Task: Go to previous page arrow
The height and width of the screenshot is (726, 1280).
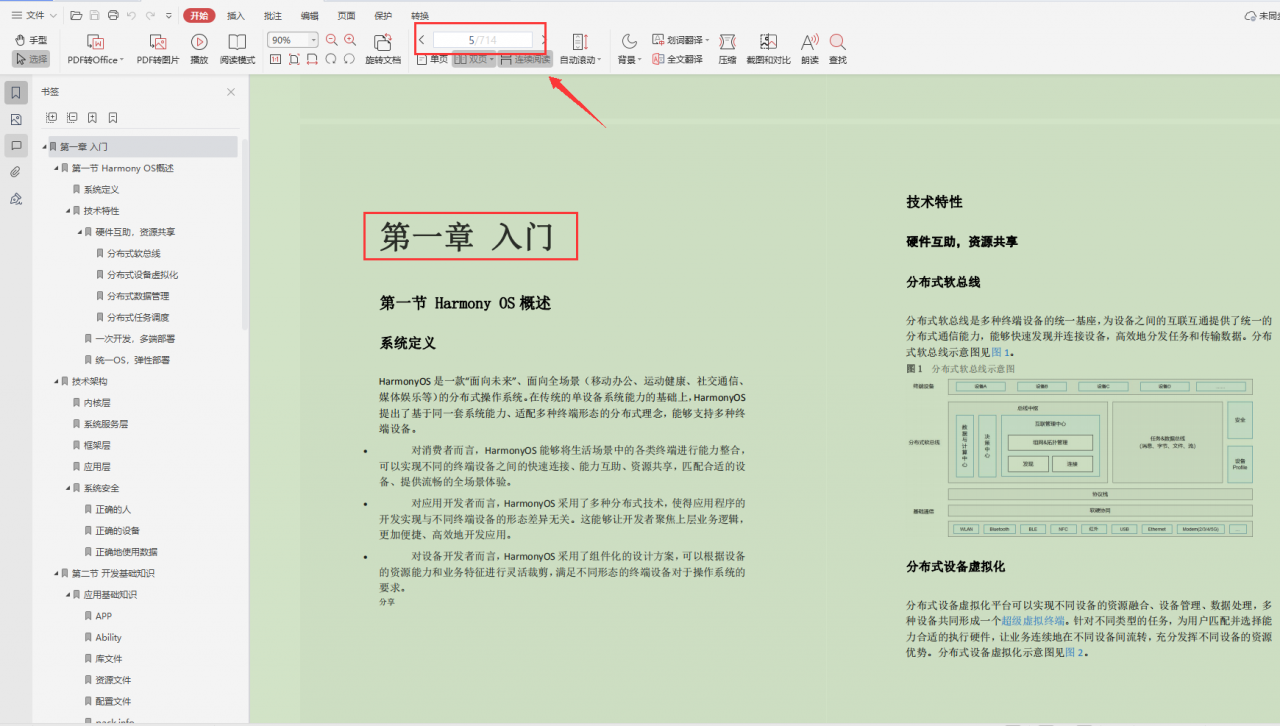Action: (422, 40)
